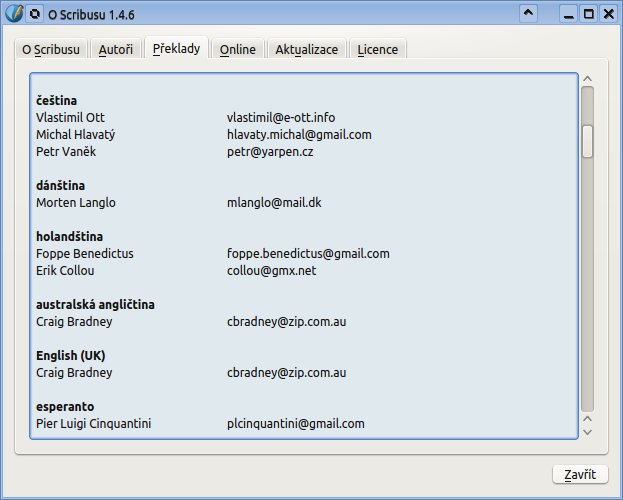Click email foppe.benedictus@gmail.com
Screen dimensions: 623x500
308,254
